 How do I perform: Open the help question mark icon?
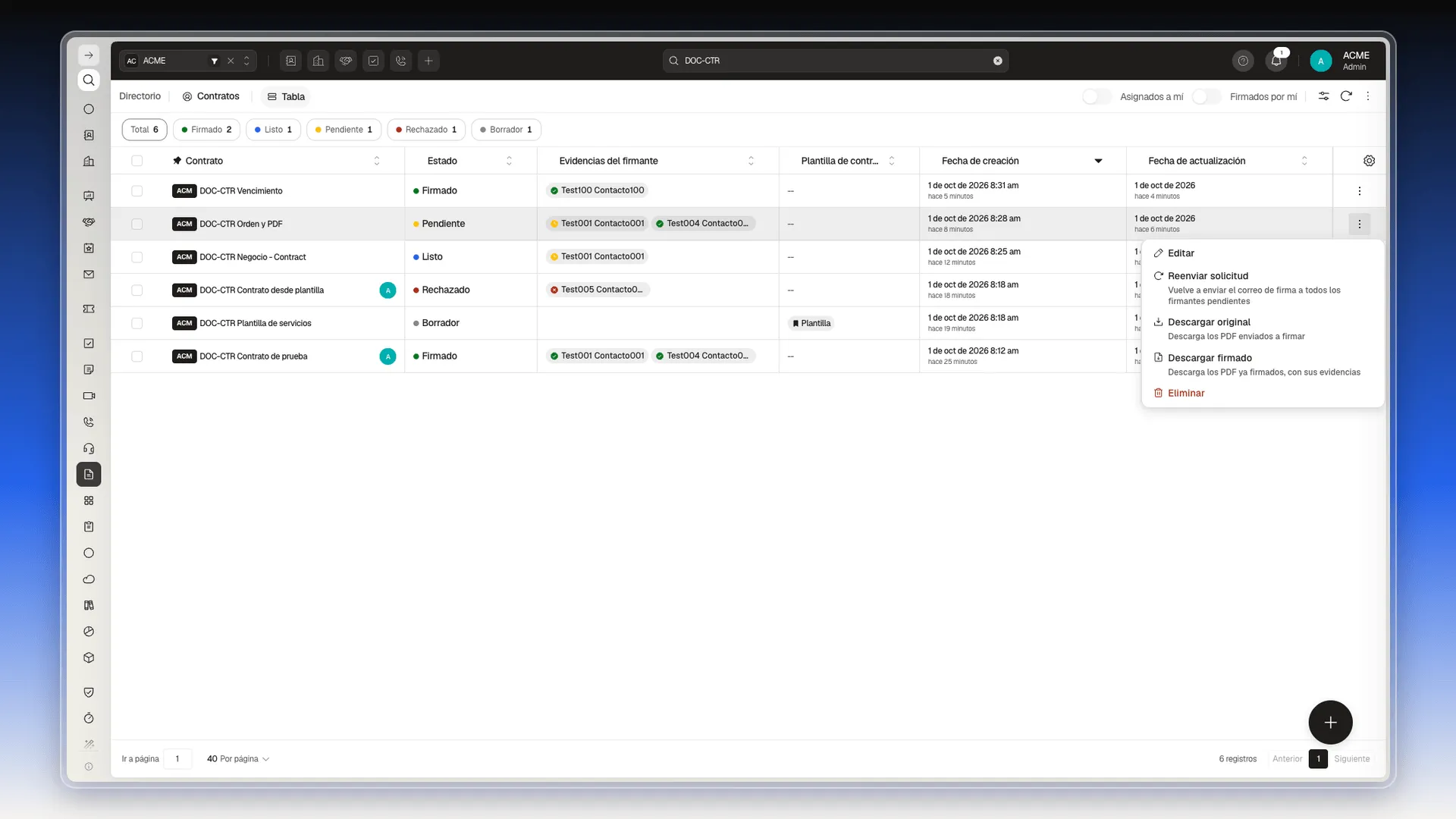[1243, 61]
